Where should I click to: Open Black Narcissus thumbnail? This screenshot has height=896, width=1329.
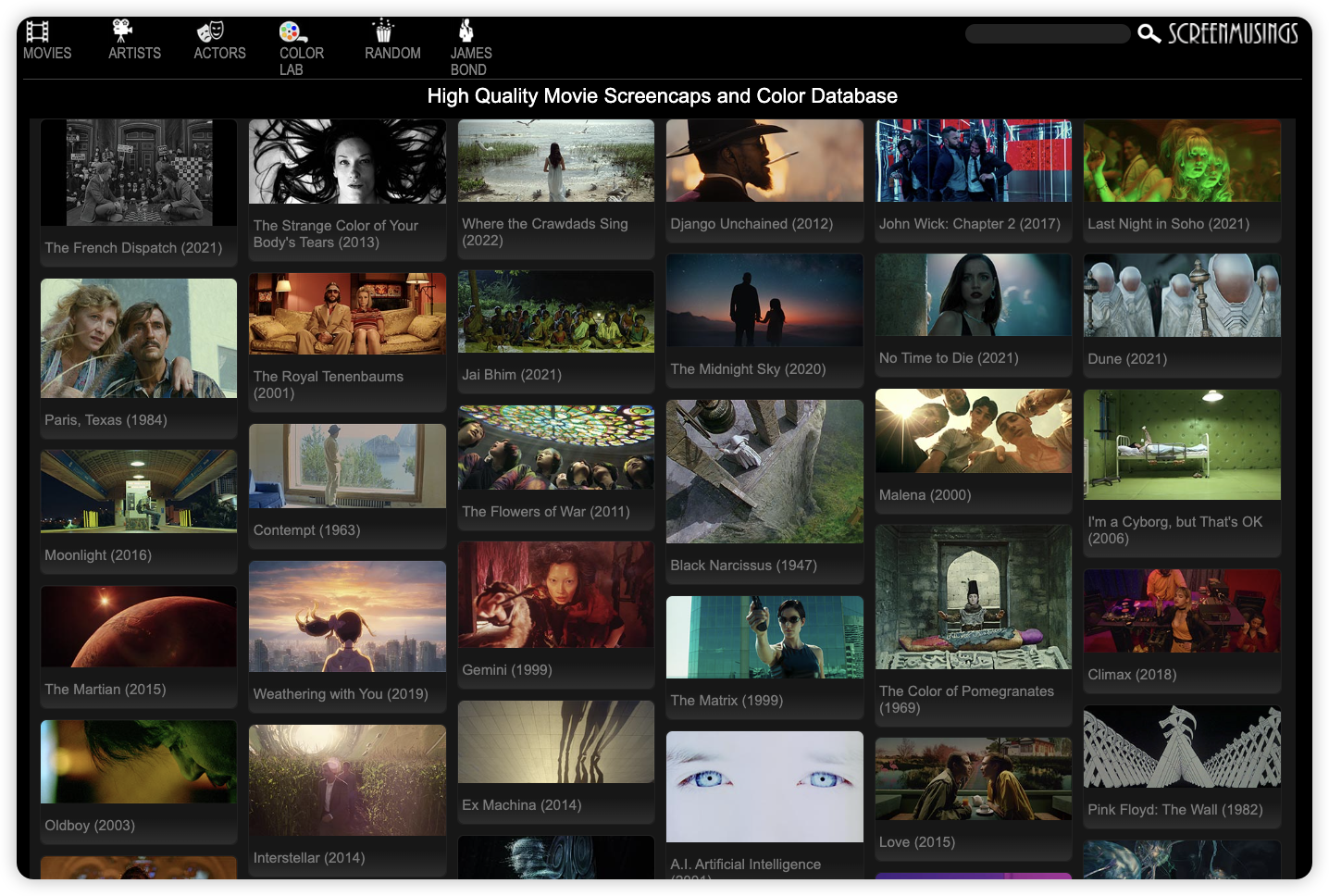coord(764,472)
